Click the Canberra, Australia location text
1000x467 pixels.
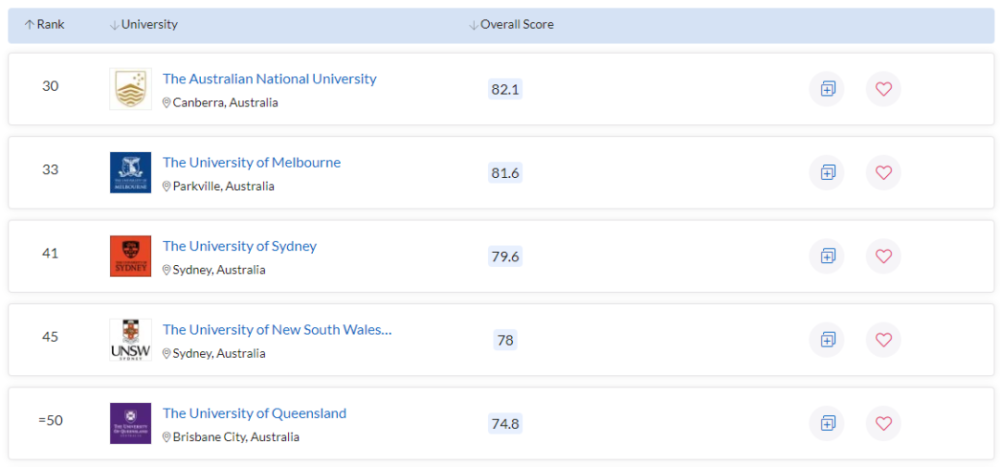(225, 103)
